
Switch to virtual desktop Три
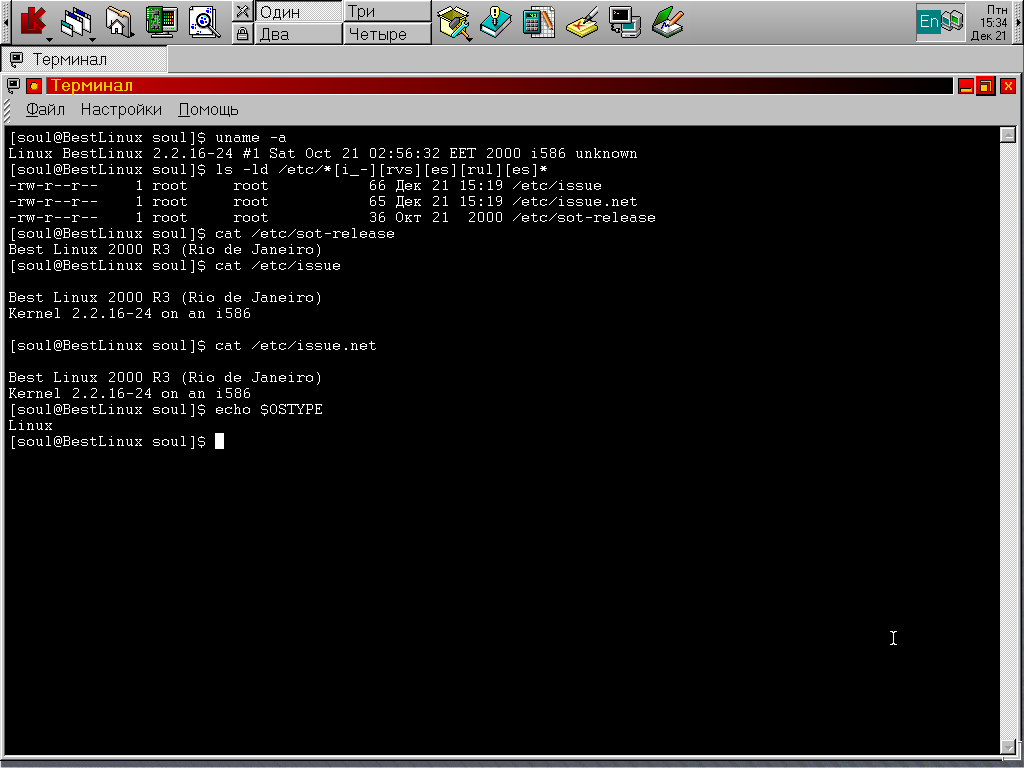tap(387, 11)
